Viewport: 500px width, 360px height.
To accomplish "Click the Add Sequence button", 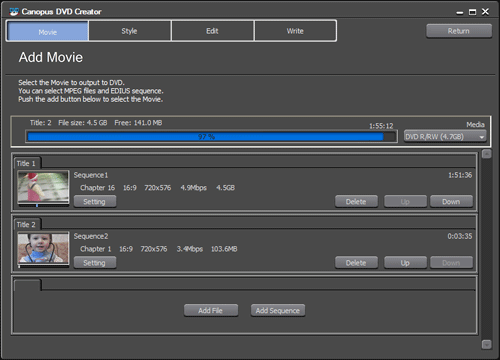I will click(278, 311).
